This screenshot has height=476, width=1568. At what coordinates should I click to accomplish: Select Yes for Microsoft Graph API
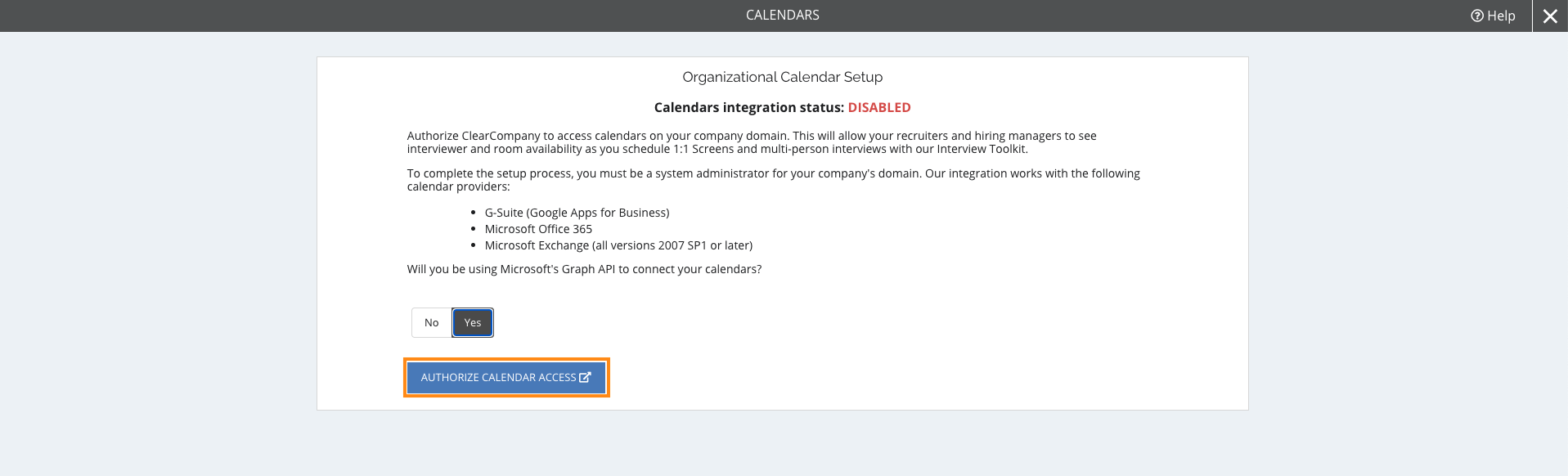point(473,322)
